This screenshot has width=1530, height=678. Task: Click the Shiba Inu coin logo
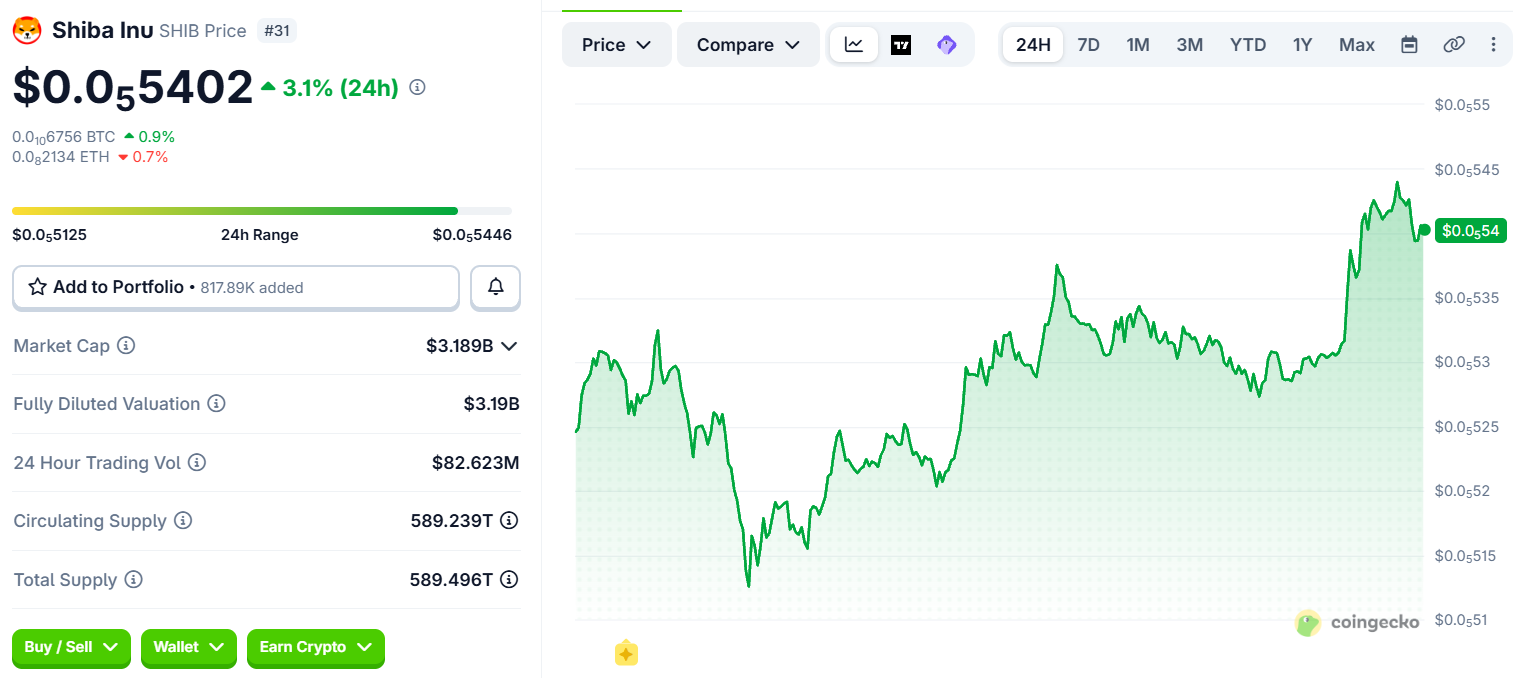click(x=26, y=31)
